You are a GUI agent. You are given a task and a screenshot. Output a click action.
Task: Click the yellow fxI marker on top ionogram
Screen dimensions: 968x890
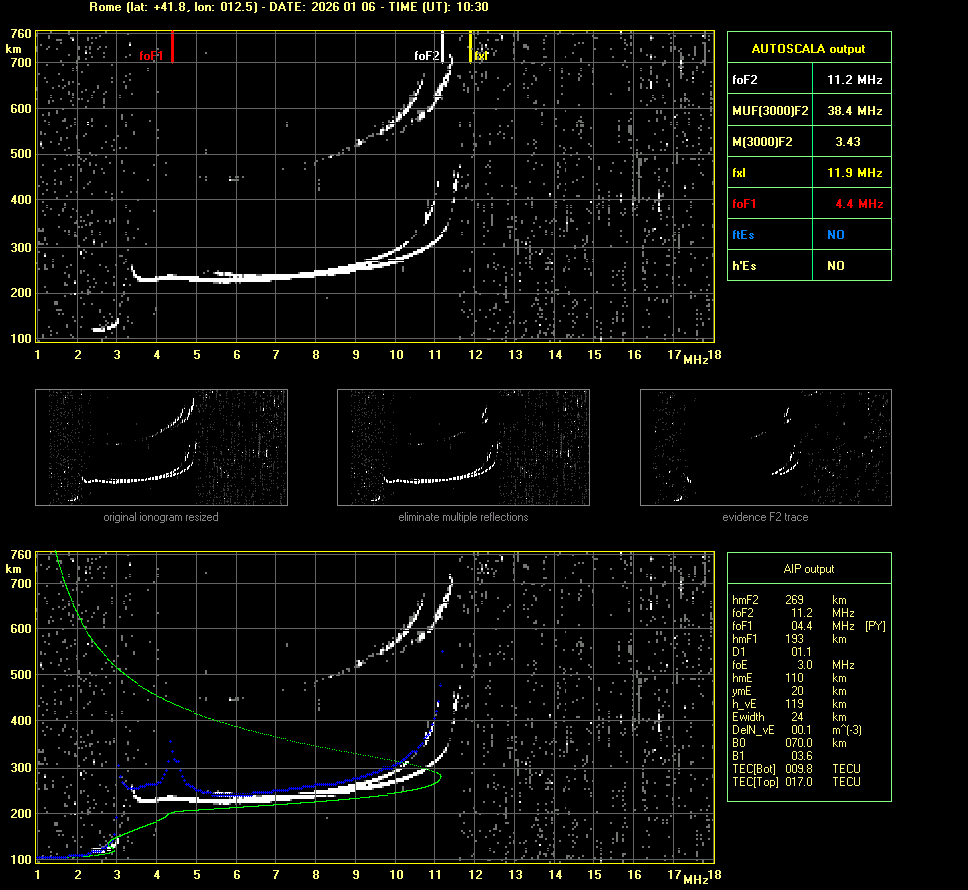click(471, 45)
